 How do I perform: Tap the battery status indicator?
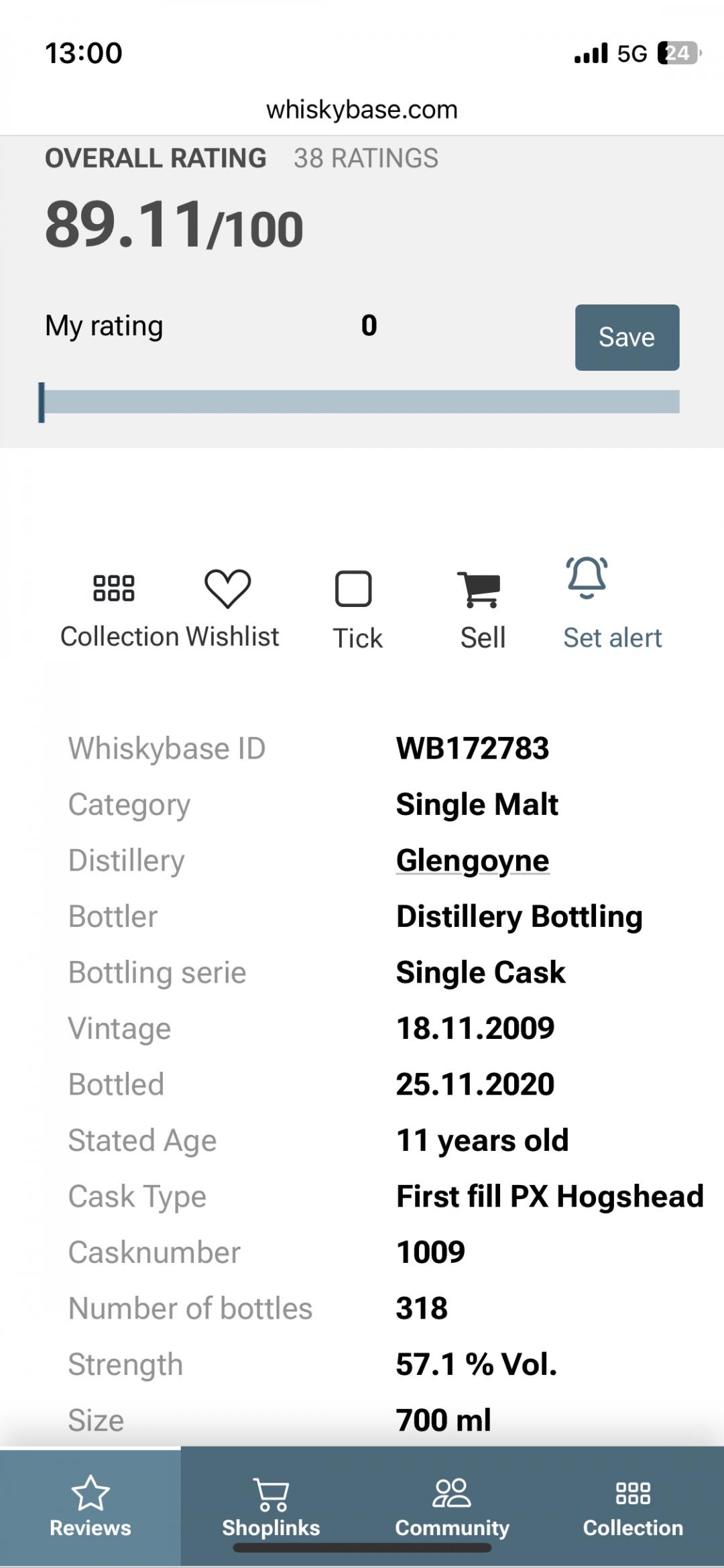[678, 53]
